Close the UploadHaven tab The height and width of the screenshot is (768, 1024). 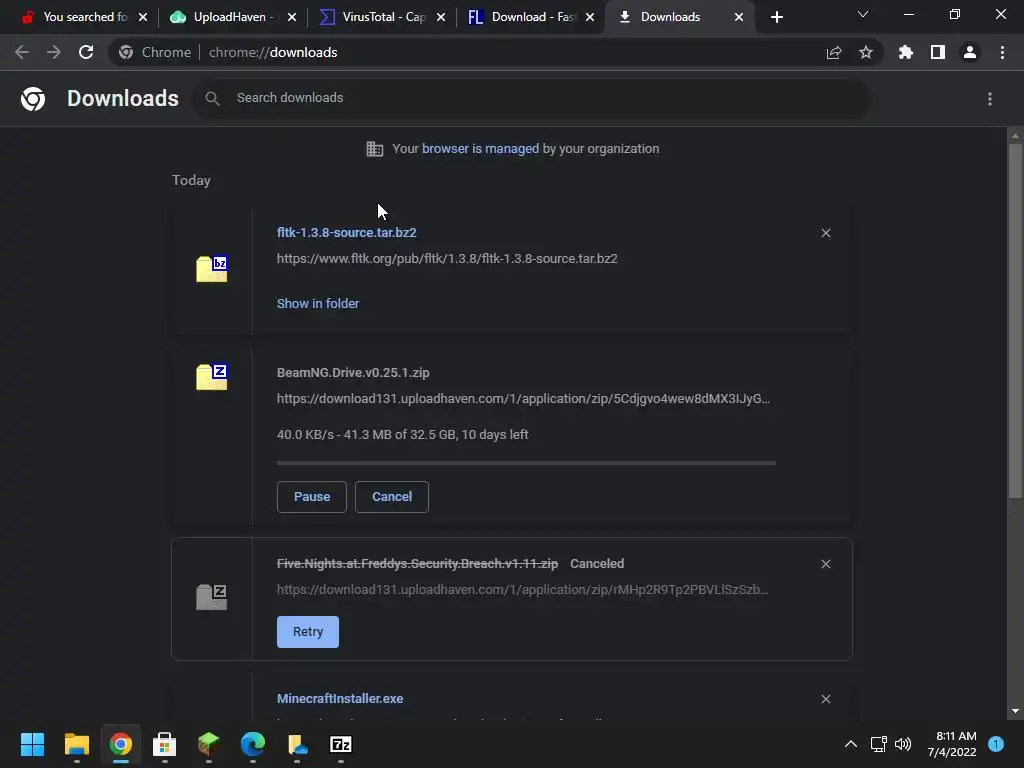292,17
